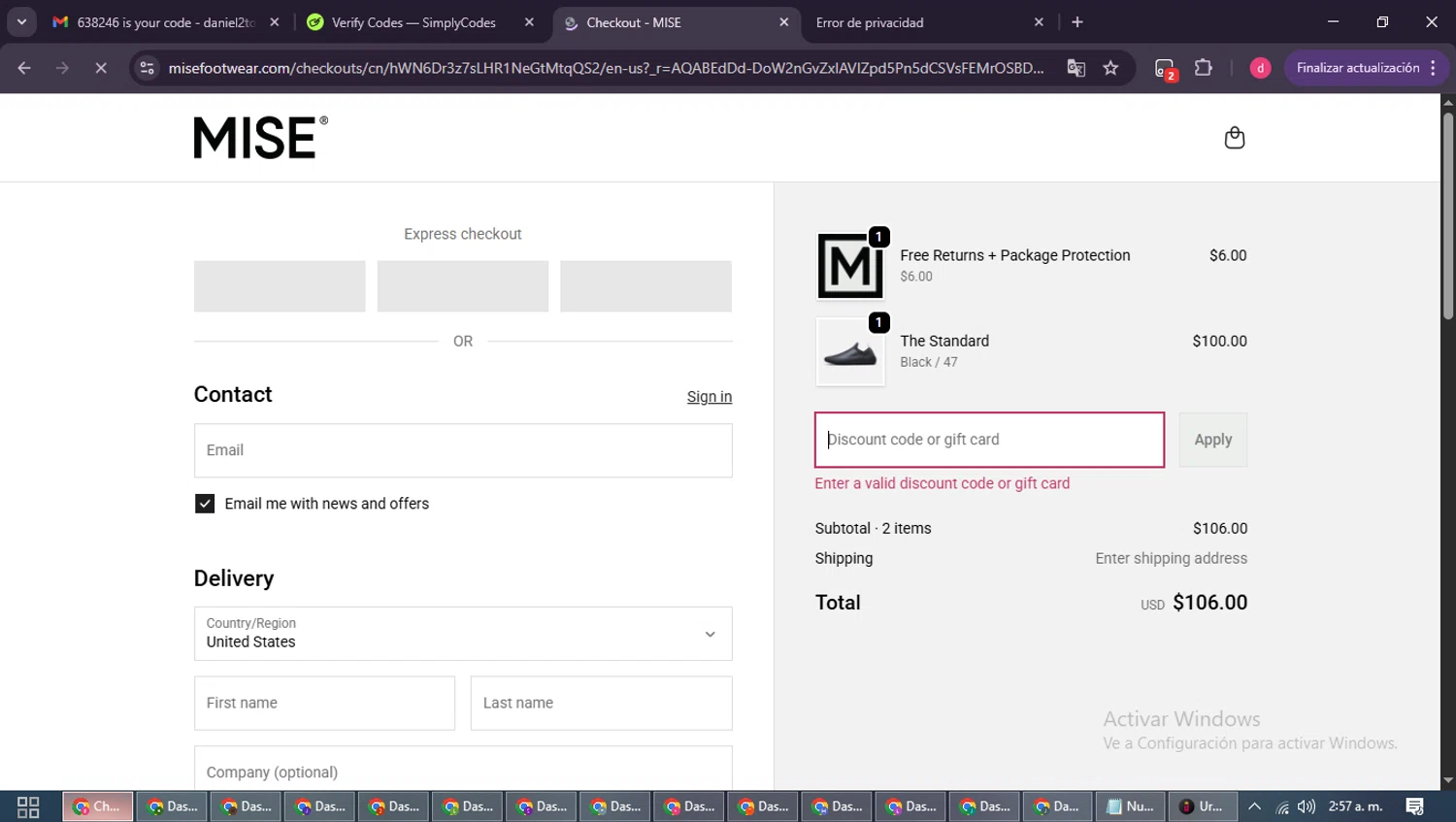
Task: Open the 'Ch...' Chrome taskbar window
Action: tap(98, 806)
